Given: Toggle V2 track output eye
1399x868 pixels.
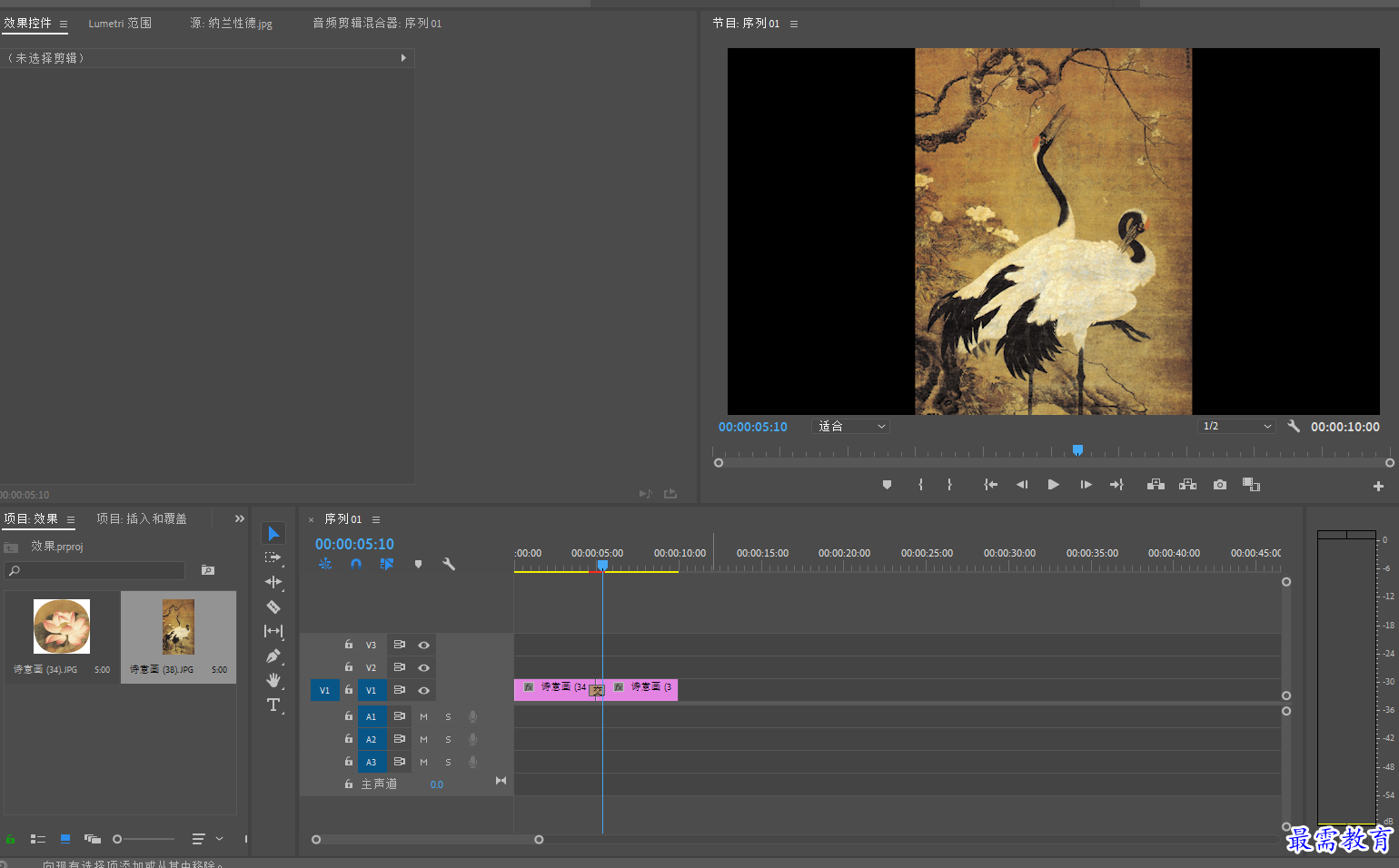Looking at the screenshot, I should point(423,667).
